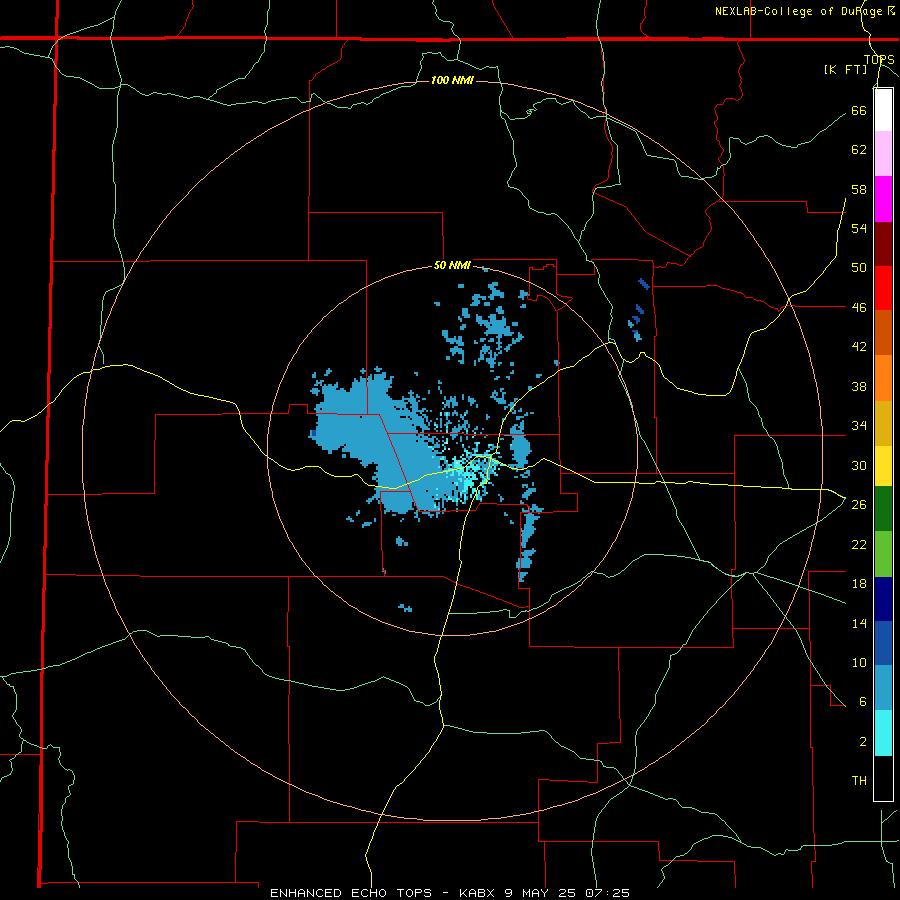900x900 pixels.
Task: Click the '26' legend value
Action: tap(859, 505)
